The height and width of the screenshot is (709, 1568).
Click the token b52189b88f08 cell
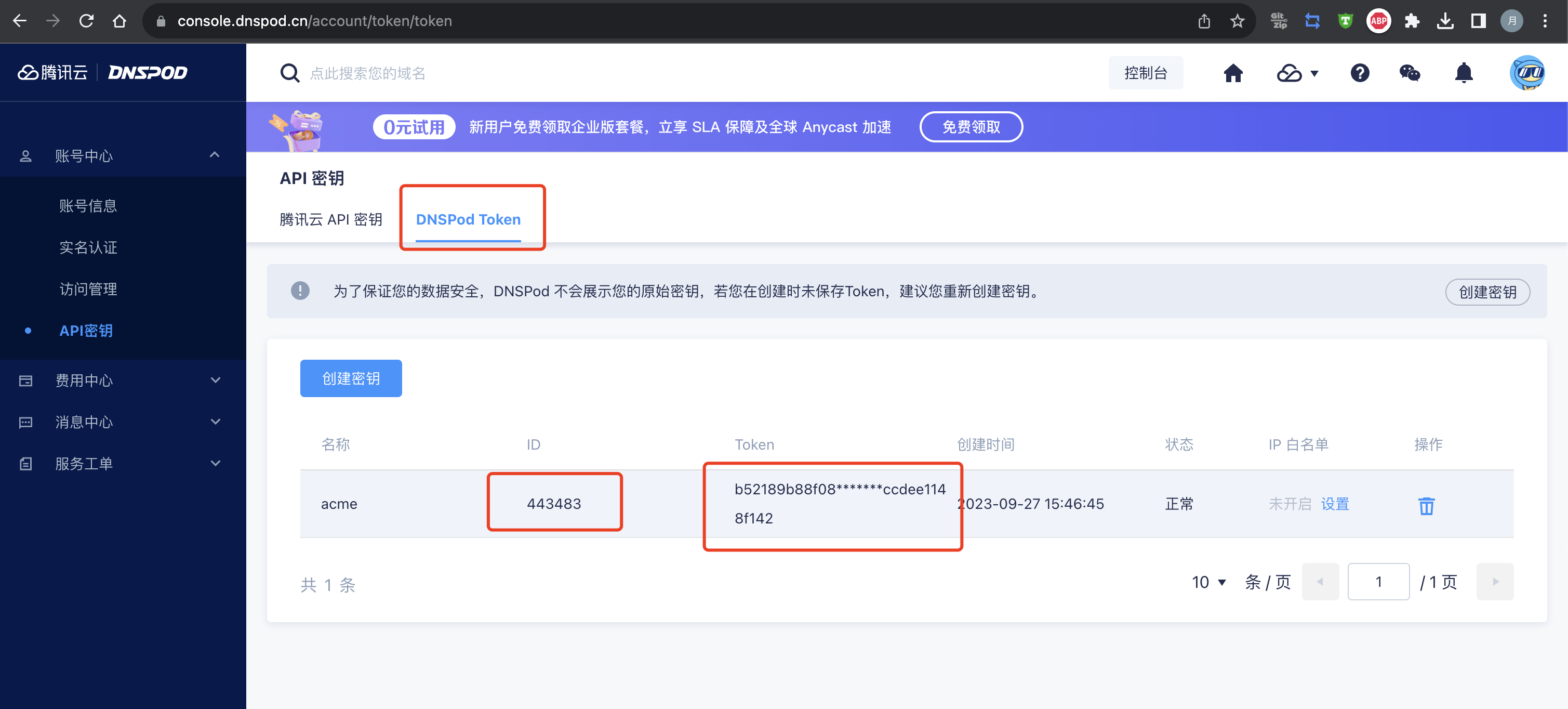point(840,504)
